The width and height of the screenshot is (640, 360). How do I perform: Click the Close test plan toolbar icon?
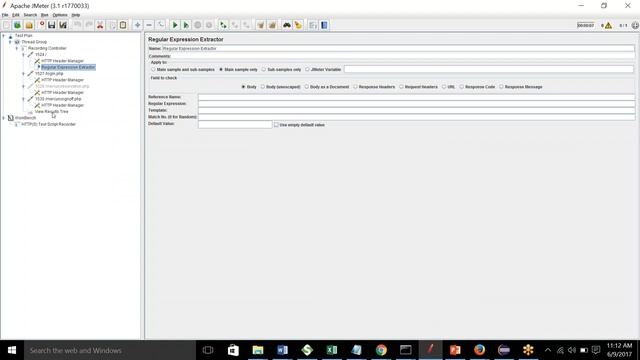click(41, 25)
